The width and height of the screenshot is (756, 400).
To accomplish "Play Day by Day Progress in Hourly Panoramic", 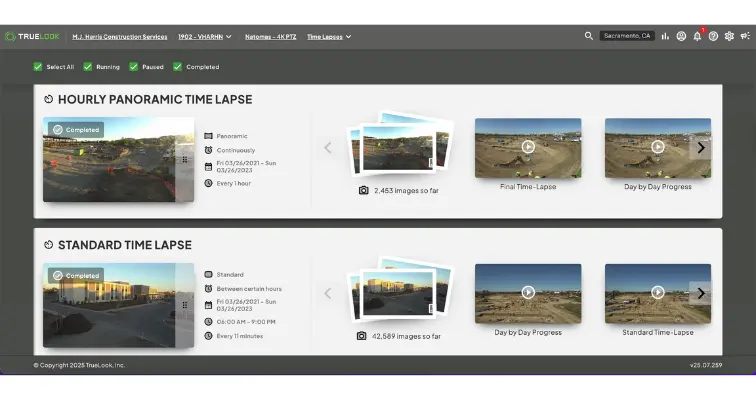I will pyautogui.click(x=658, y=148).
